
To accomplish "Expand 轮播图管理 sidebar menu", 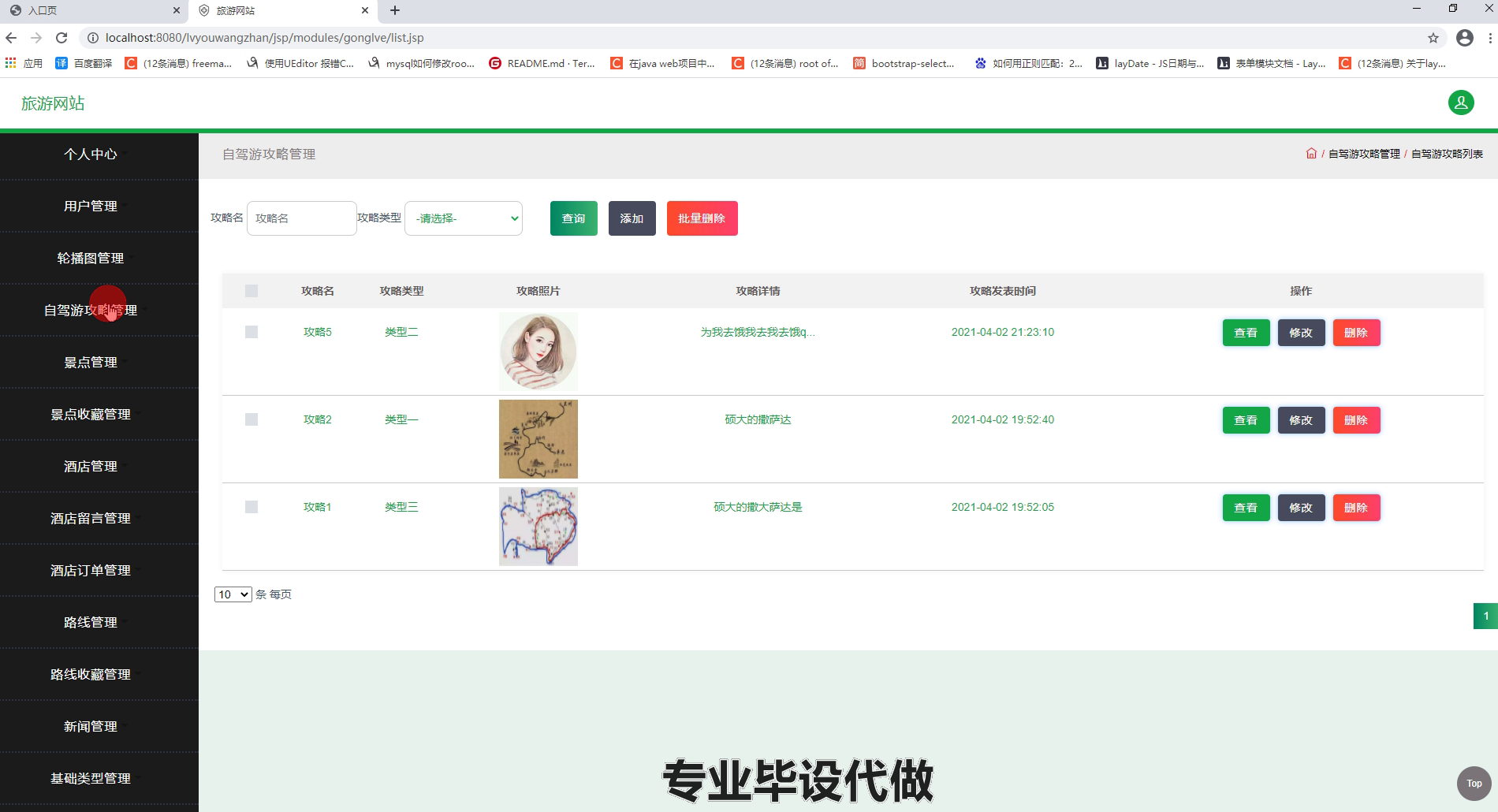I will [x=91, y=259].
